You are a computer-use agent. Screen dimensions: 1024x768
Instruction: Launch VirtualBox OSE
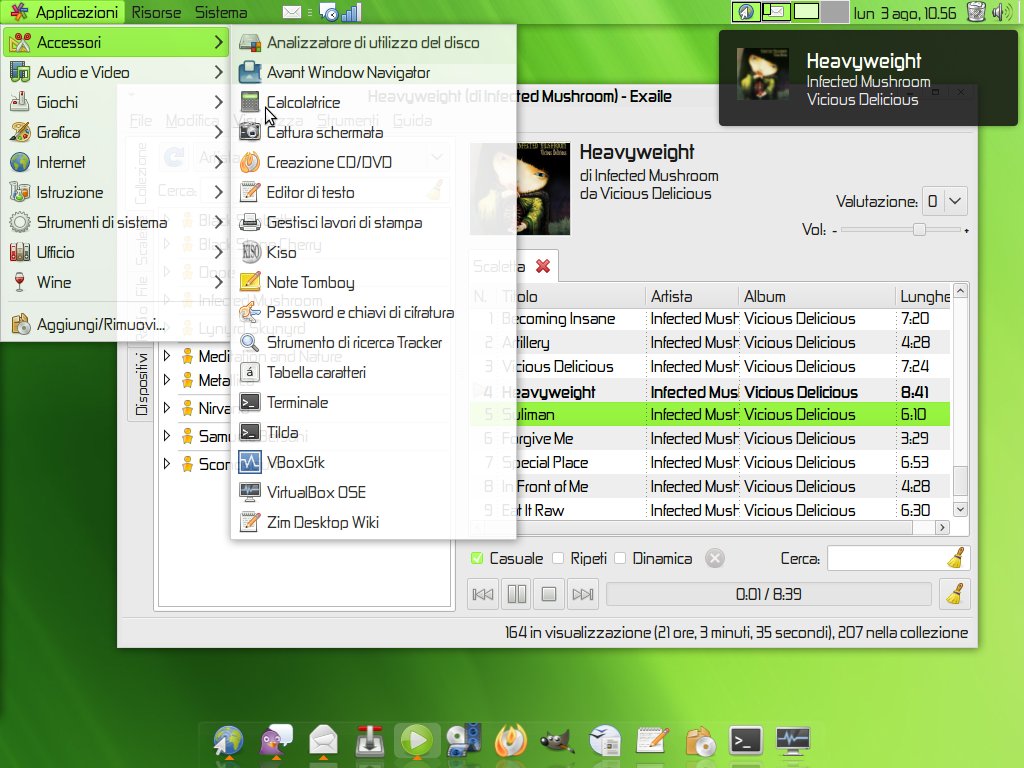(x=374, y=493)
